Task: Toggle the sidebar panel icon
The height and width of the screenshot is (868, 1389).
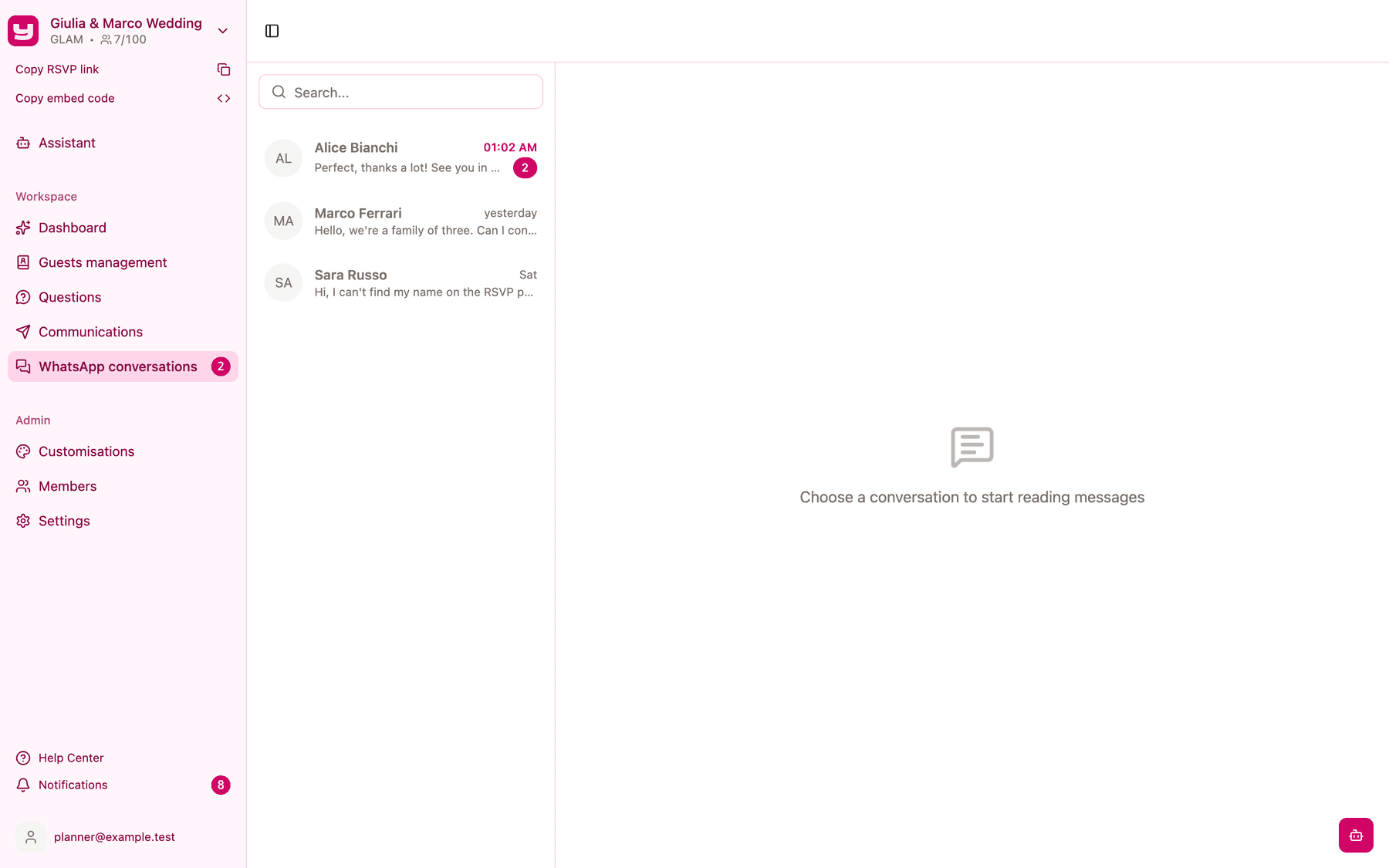Action: 272,31
